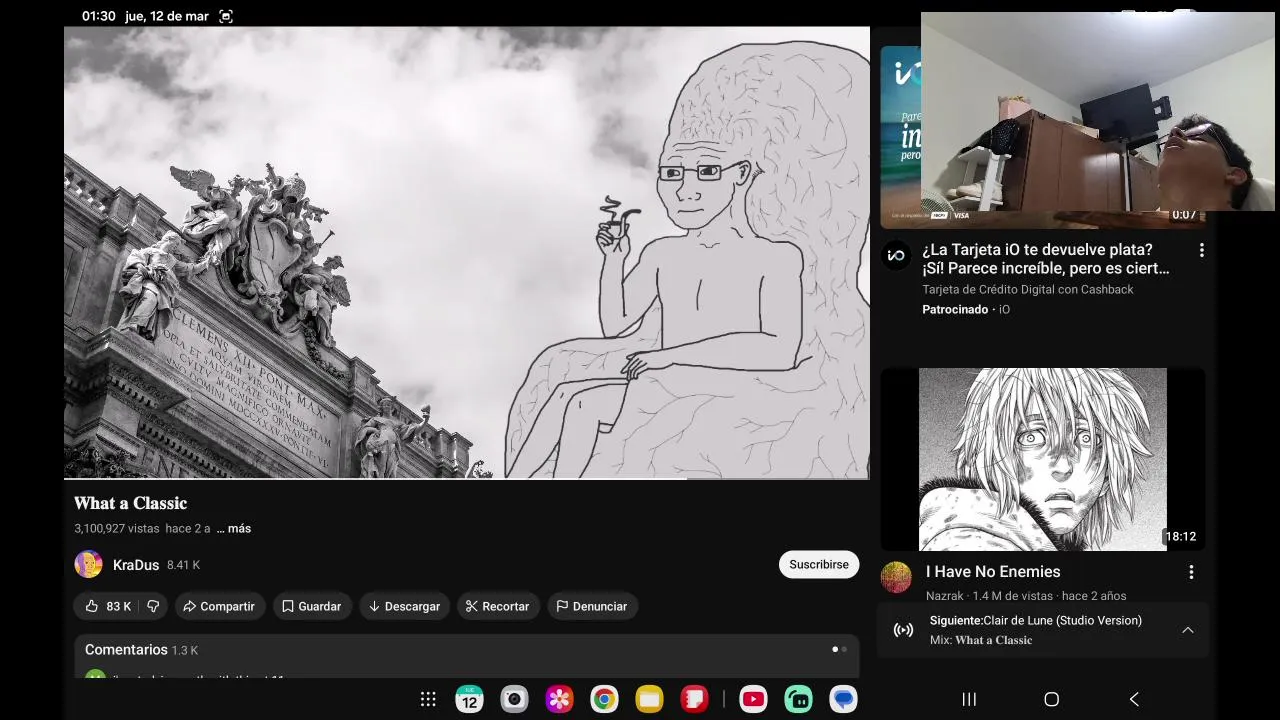1280x720 pixels.
Task: Click the 1.3 K comments count
Action: pyautogui.click(x=185, y=650)
